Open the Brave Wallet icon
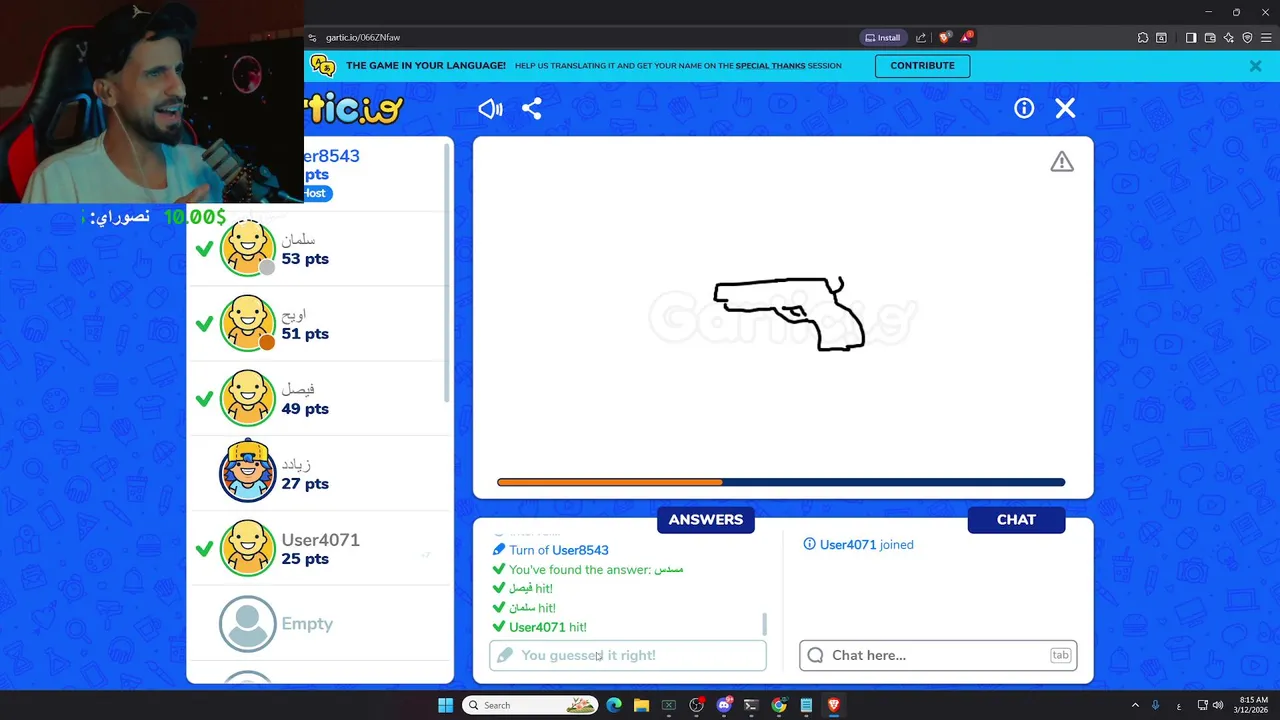Viewport: 1280px width, 720px height. click(x=1210, y=38)
